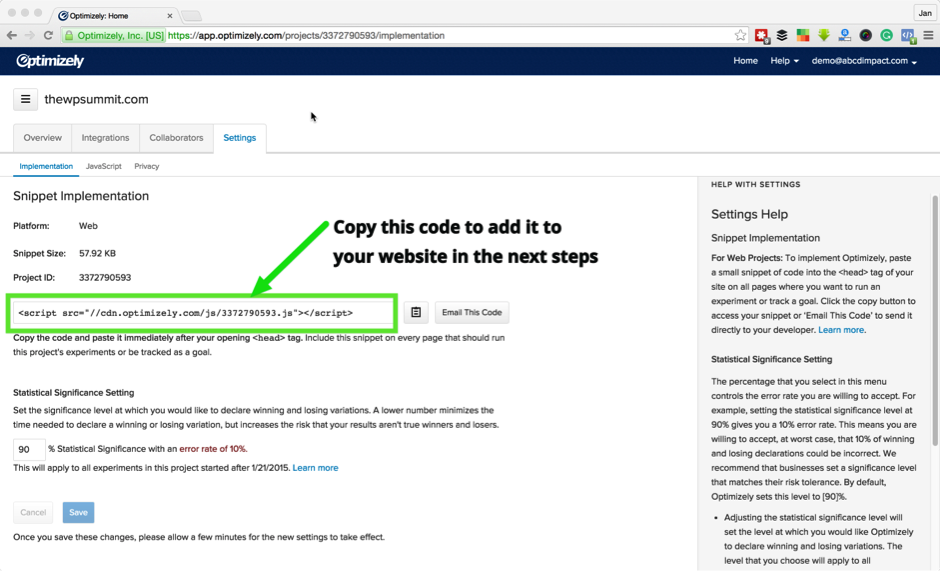Click the dark circular extension icon

tap(865, 35)
